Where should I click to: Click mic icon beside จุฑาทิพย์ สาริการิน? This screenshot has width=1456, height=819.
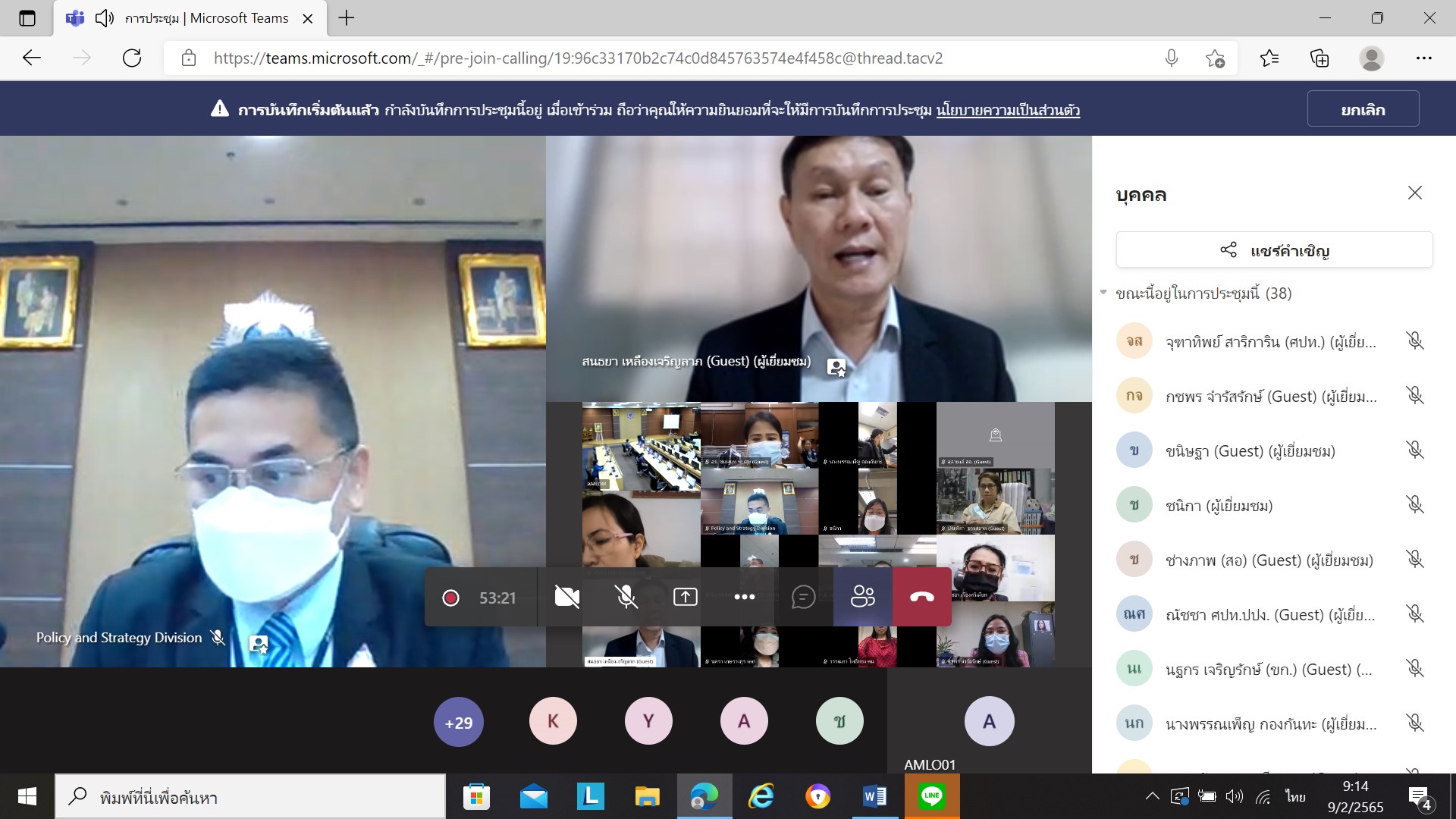[1414, 341]
